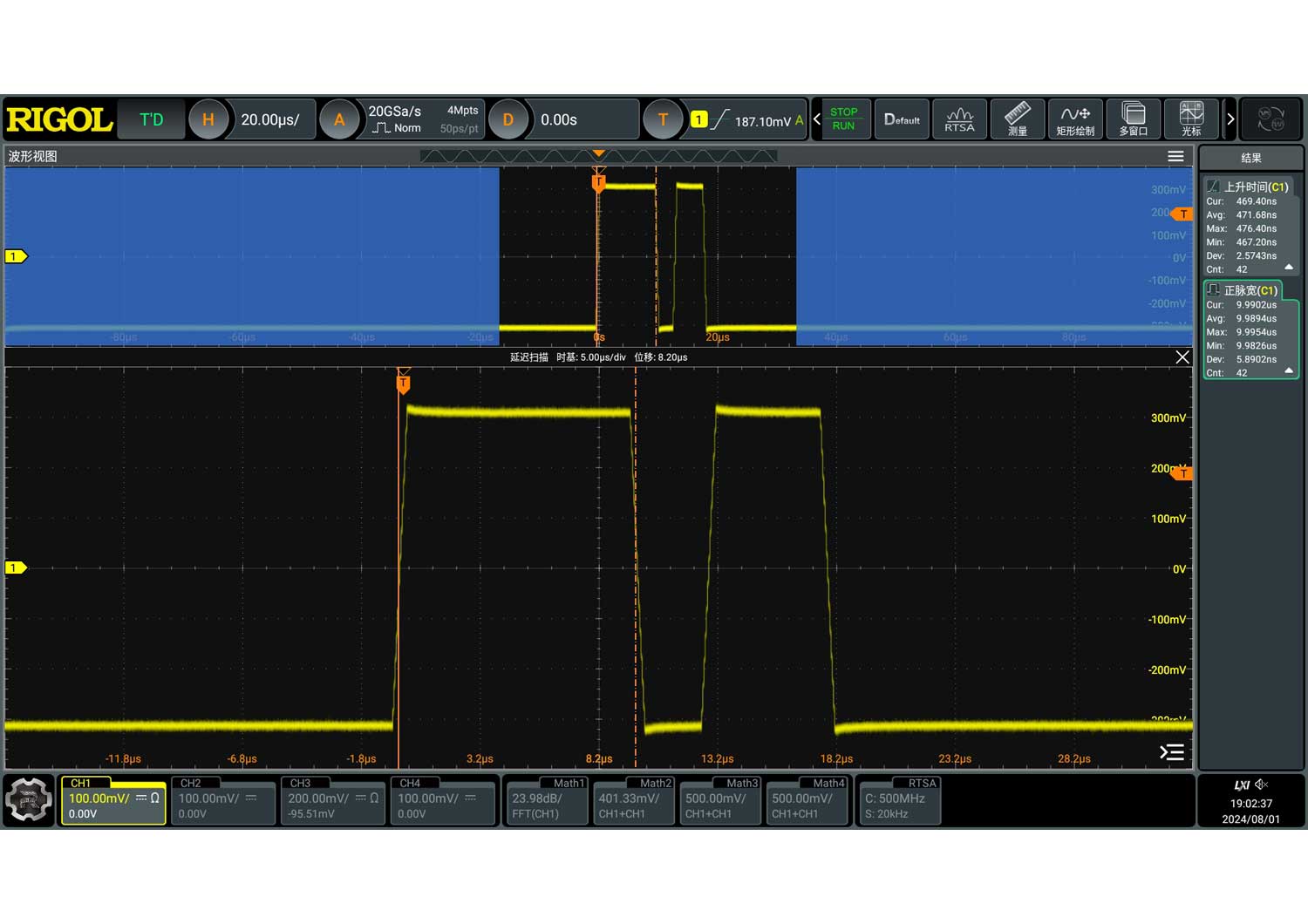Open the list icon in waveform corner
Screen dimensions: 1308x924
point(1172,752)
